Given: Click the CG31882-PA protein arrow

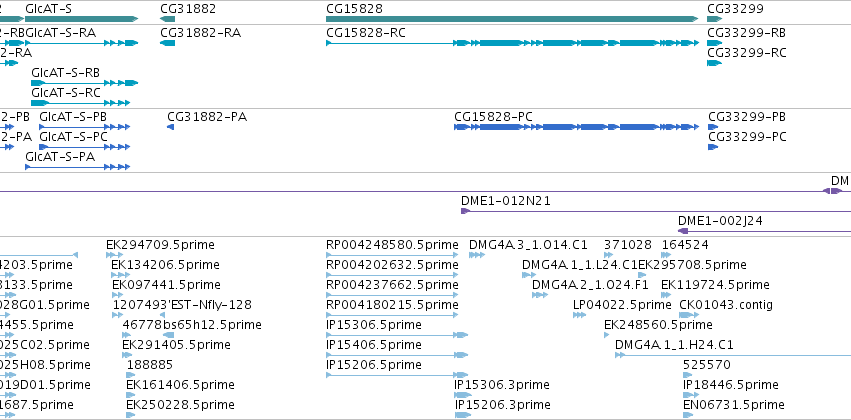Looking at the screenshot, I should pyautogui.click(x=170, y=127).
